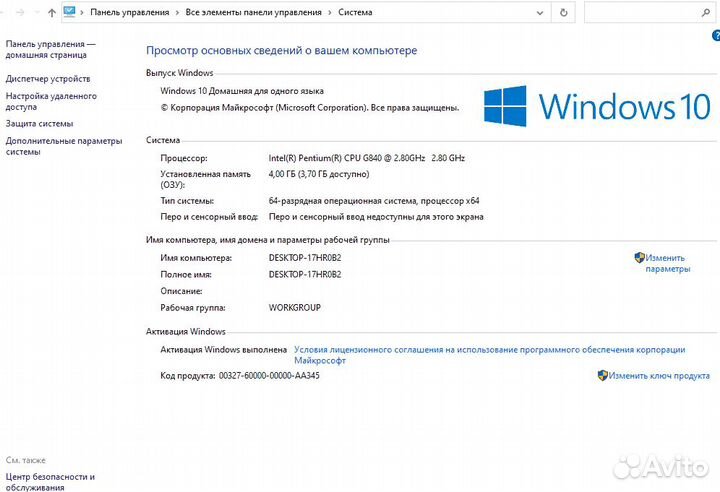Open Настройка удаленного доступа
This screenshot has width=720, height=492.
tap(51, 101)
